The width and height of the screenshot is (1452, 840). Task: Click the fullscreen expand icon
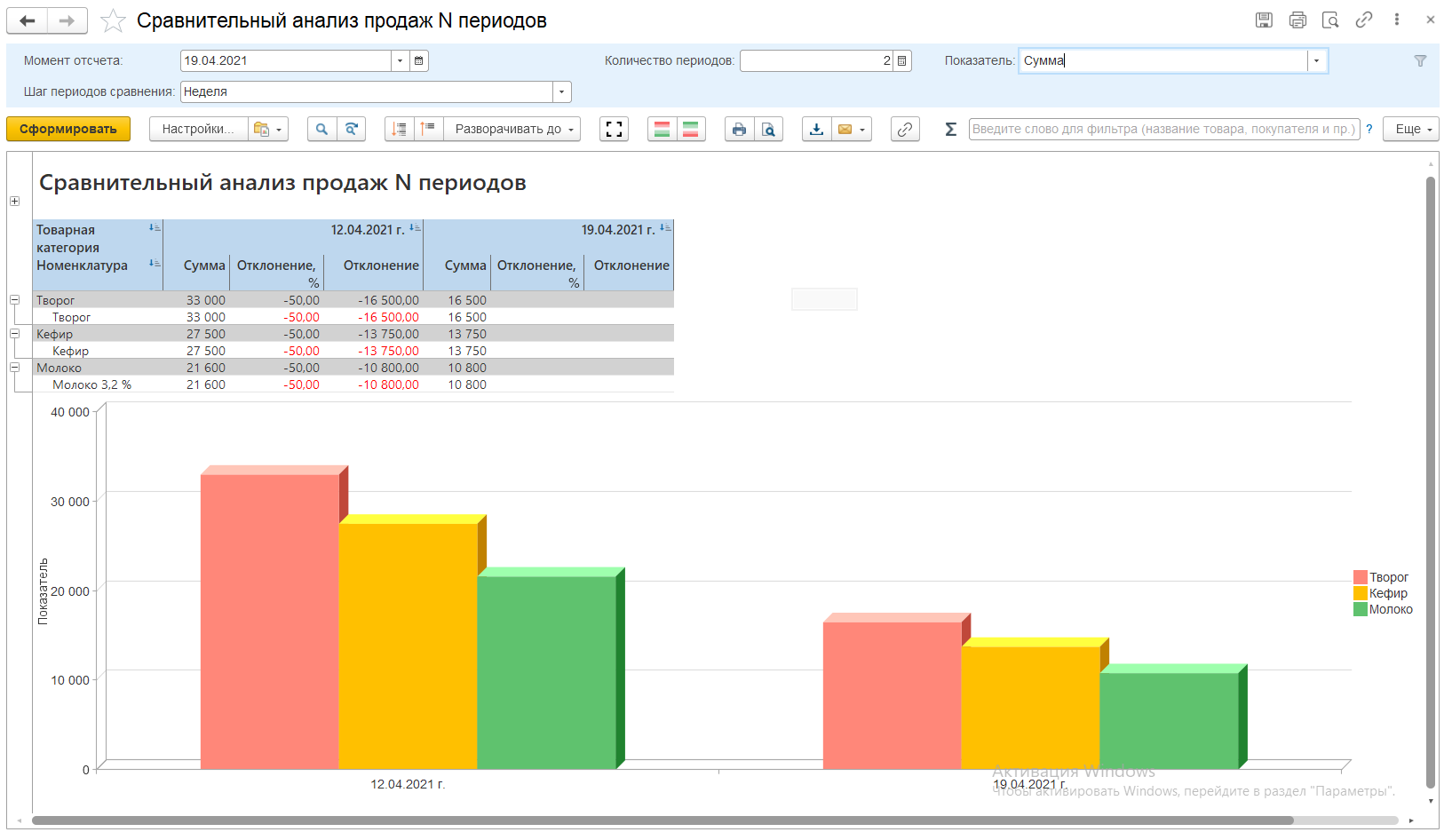pyautogui.click(x=614, y=130)
